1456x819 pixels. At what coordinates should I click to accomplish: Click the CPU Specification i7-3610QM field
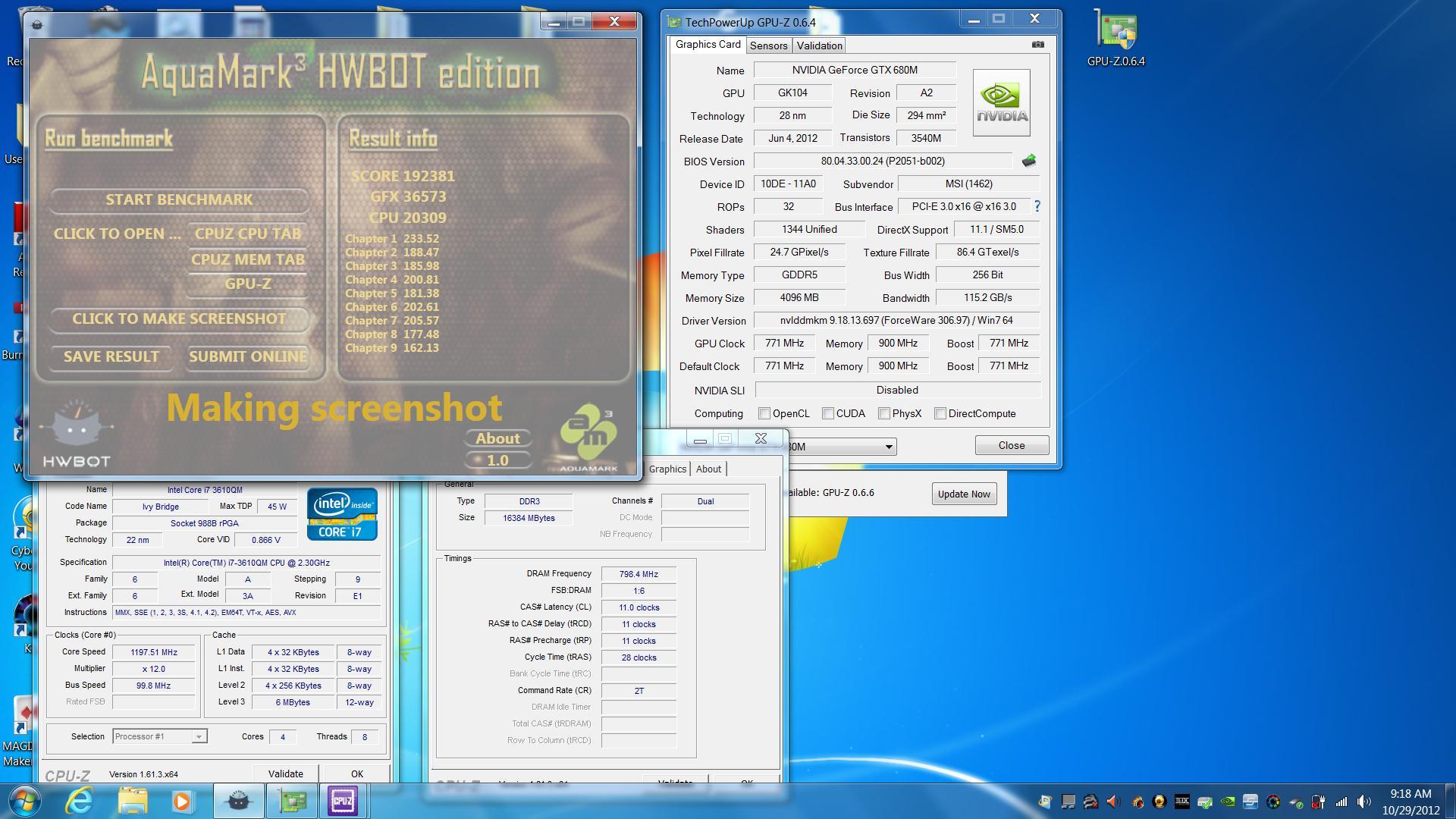click(x=246, y=563)
